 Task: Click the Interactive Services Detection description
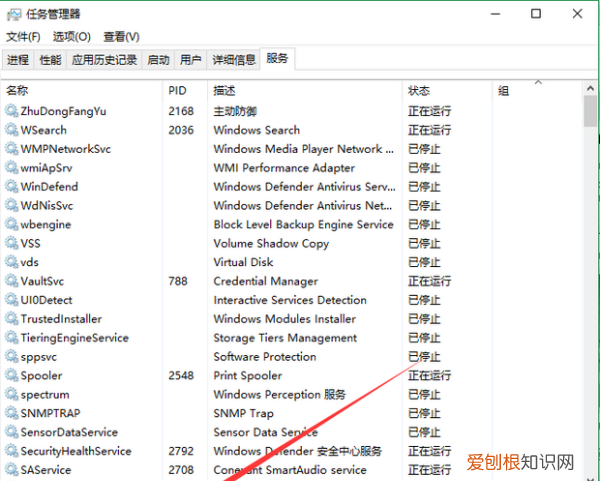pyautogui.click(x=290, y=300)
